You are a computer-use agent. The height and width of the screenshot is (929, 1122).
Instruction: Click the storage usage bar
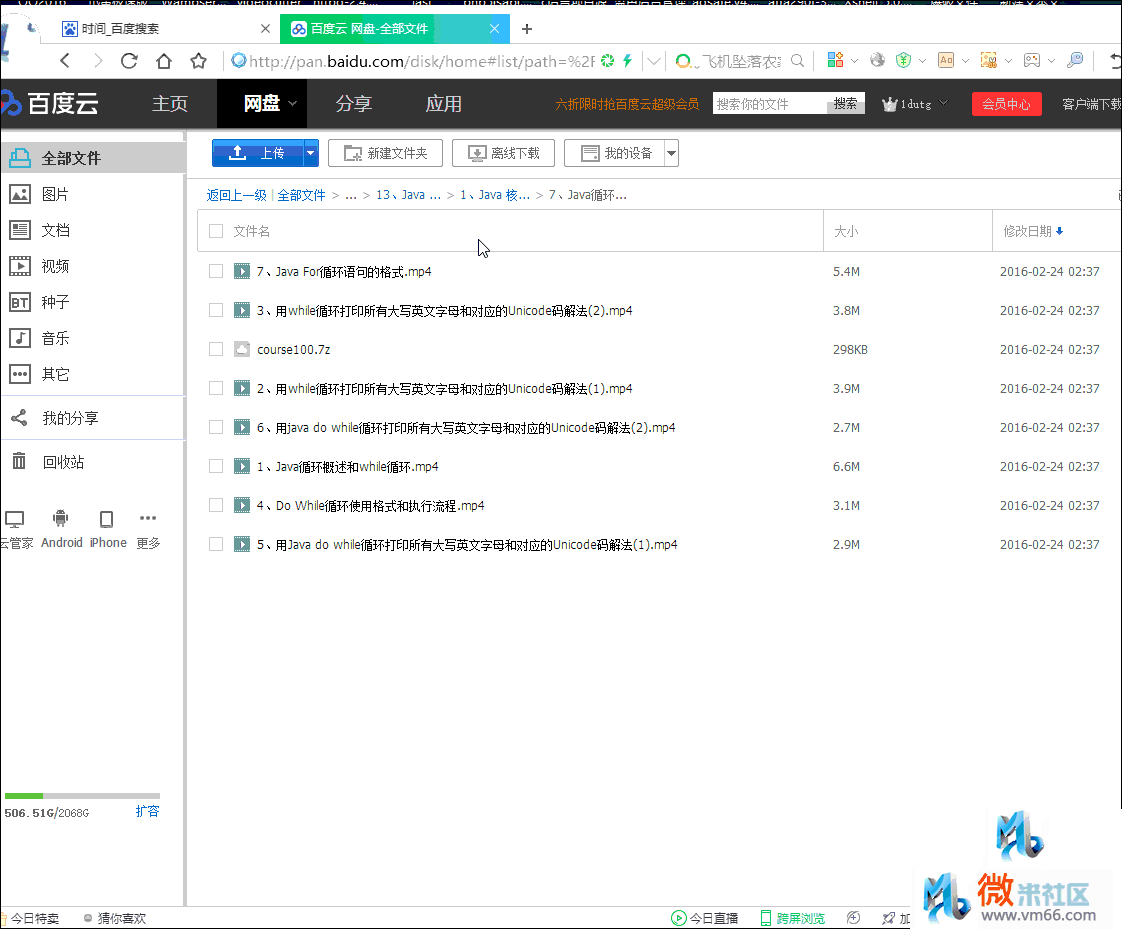pos(82,796)
